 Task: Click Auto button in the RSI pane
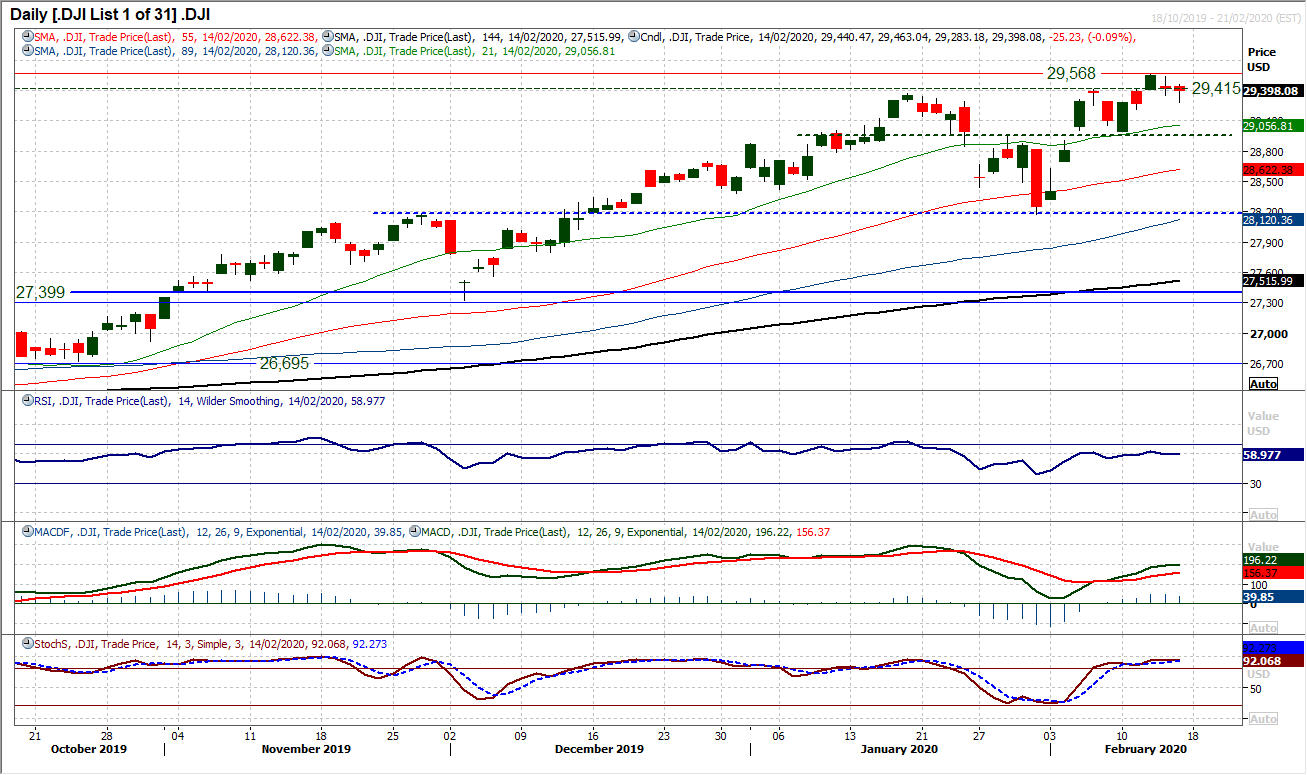[x=1263, y=514]
